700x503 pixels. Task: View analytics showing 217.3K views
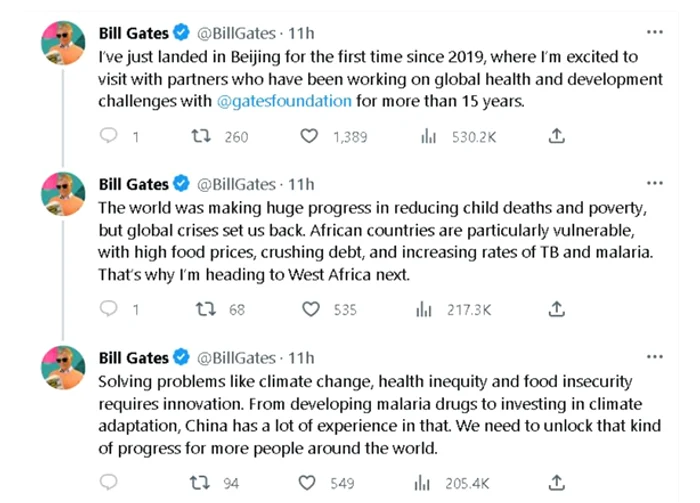pyautogui.click(x=424, y=309)
